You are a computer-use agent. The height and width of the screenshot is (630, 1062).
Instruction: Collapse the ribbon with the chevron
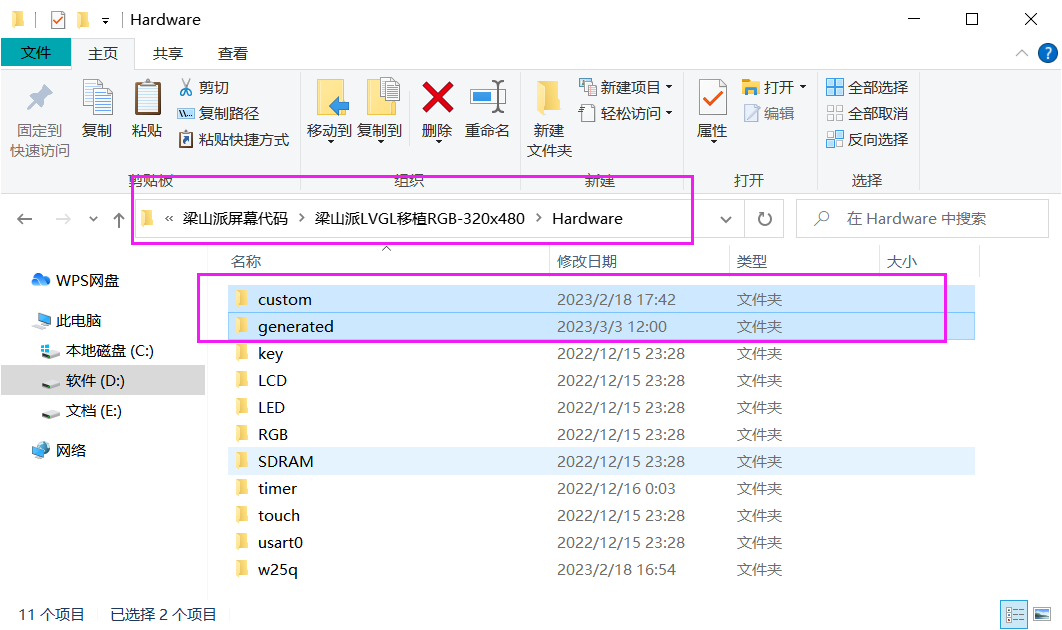(1021, 53)
